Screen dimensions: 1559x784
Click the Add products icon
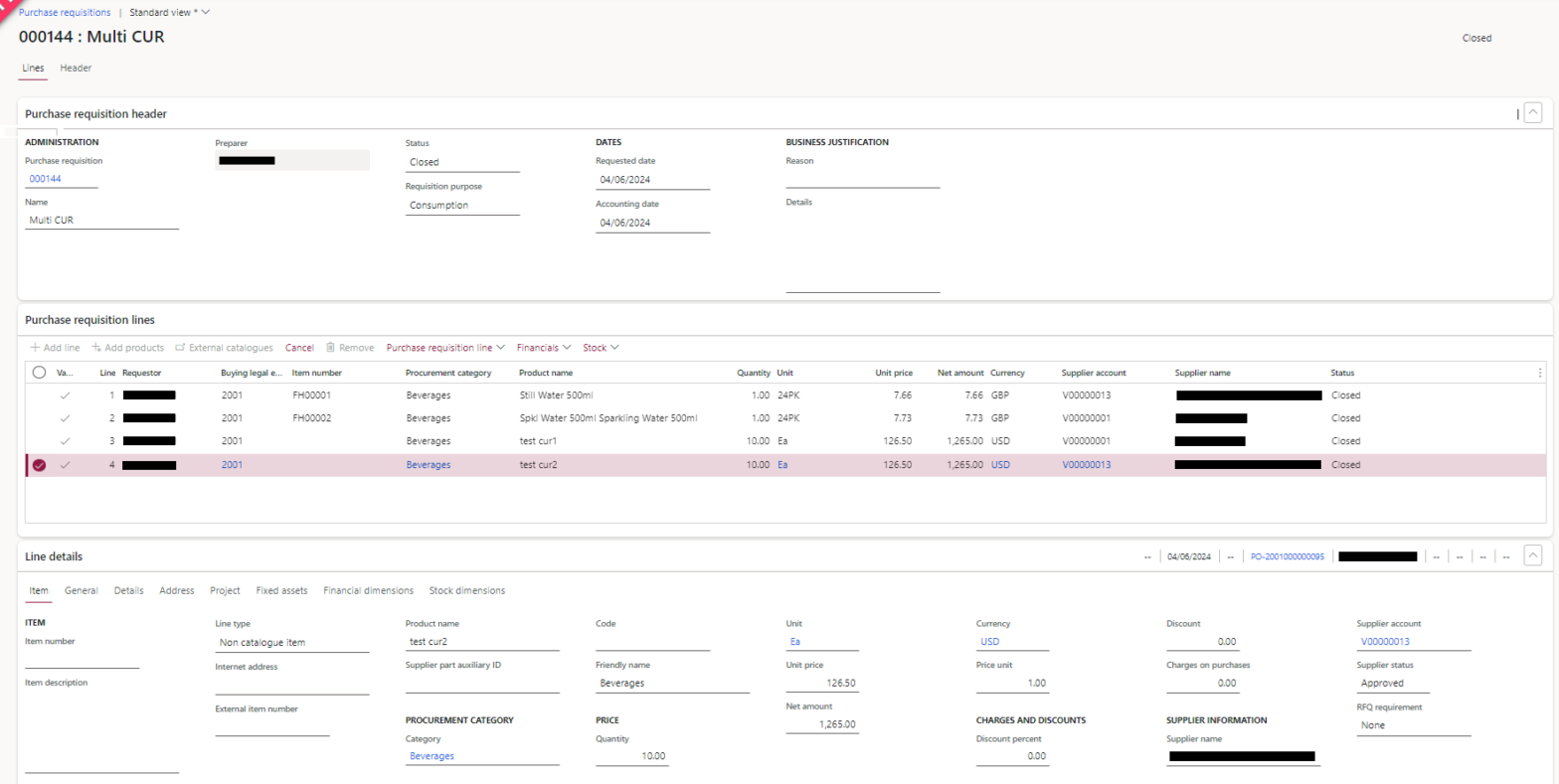(x=97, y=348)
